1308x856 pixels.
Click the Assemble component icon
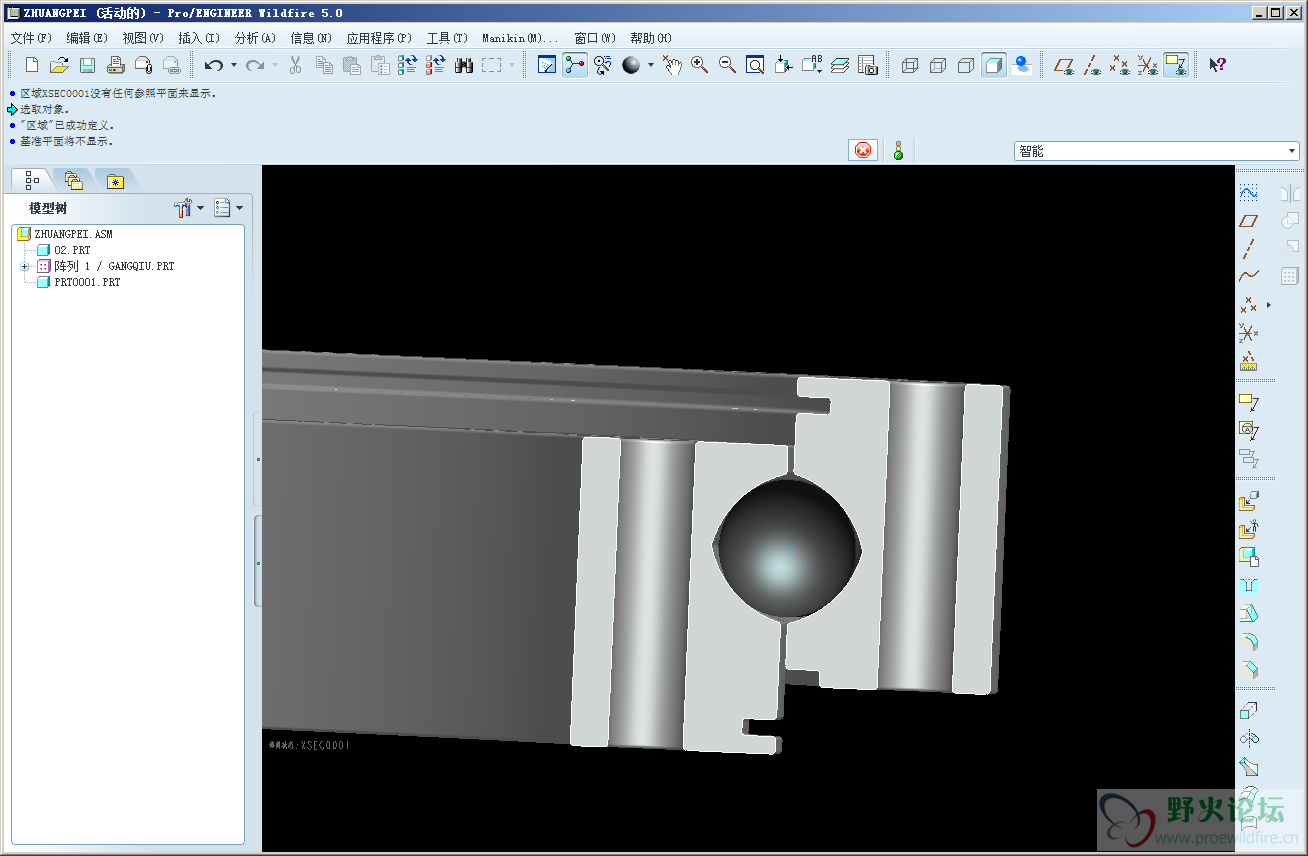(x=1248, y=502)
